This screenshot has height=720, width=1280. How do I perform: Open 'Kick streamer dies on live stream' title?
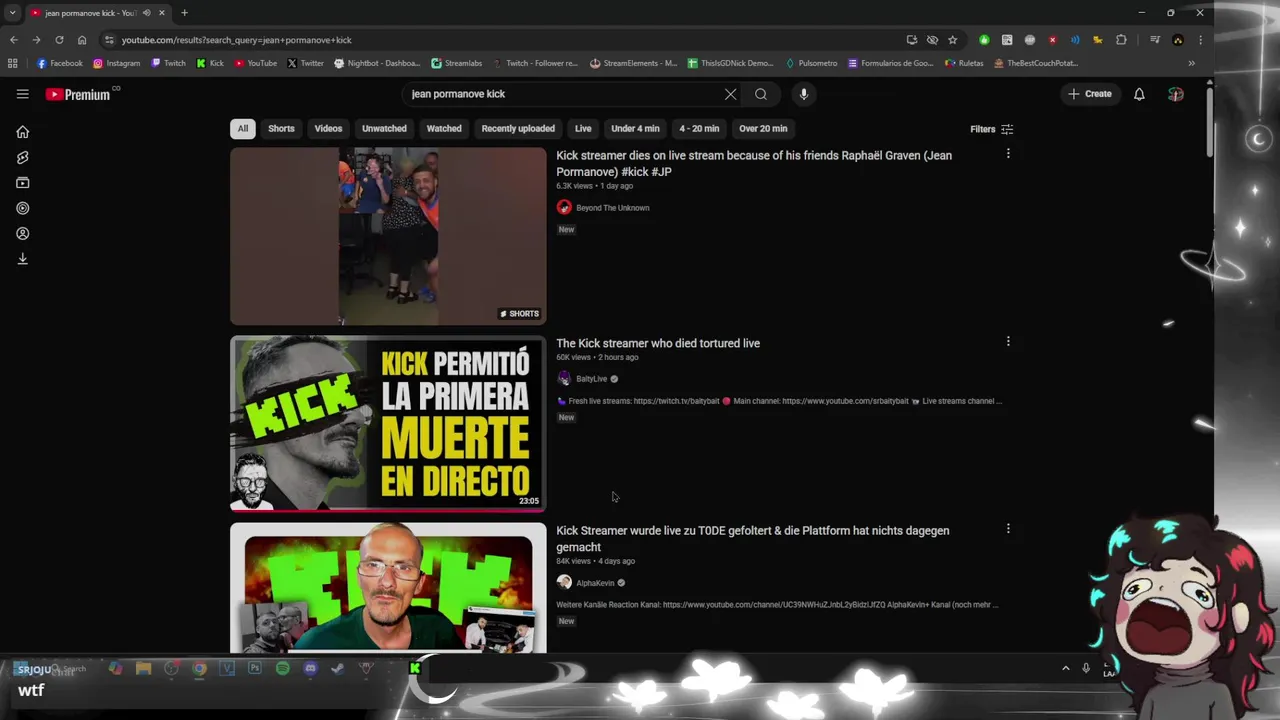[754, 163]
